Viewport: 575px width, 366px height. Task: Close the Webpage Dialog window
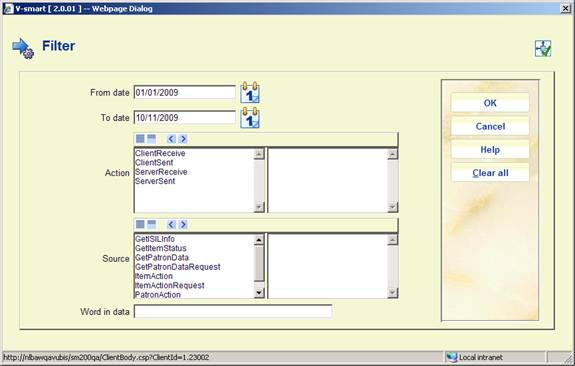coord(566,8)
